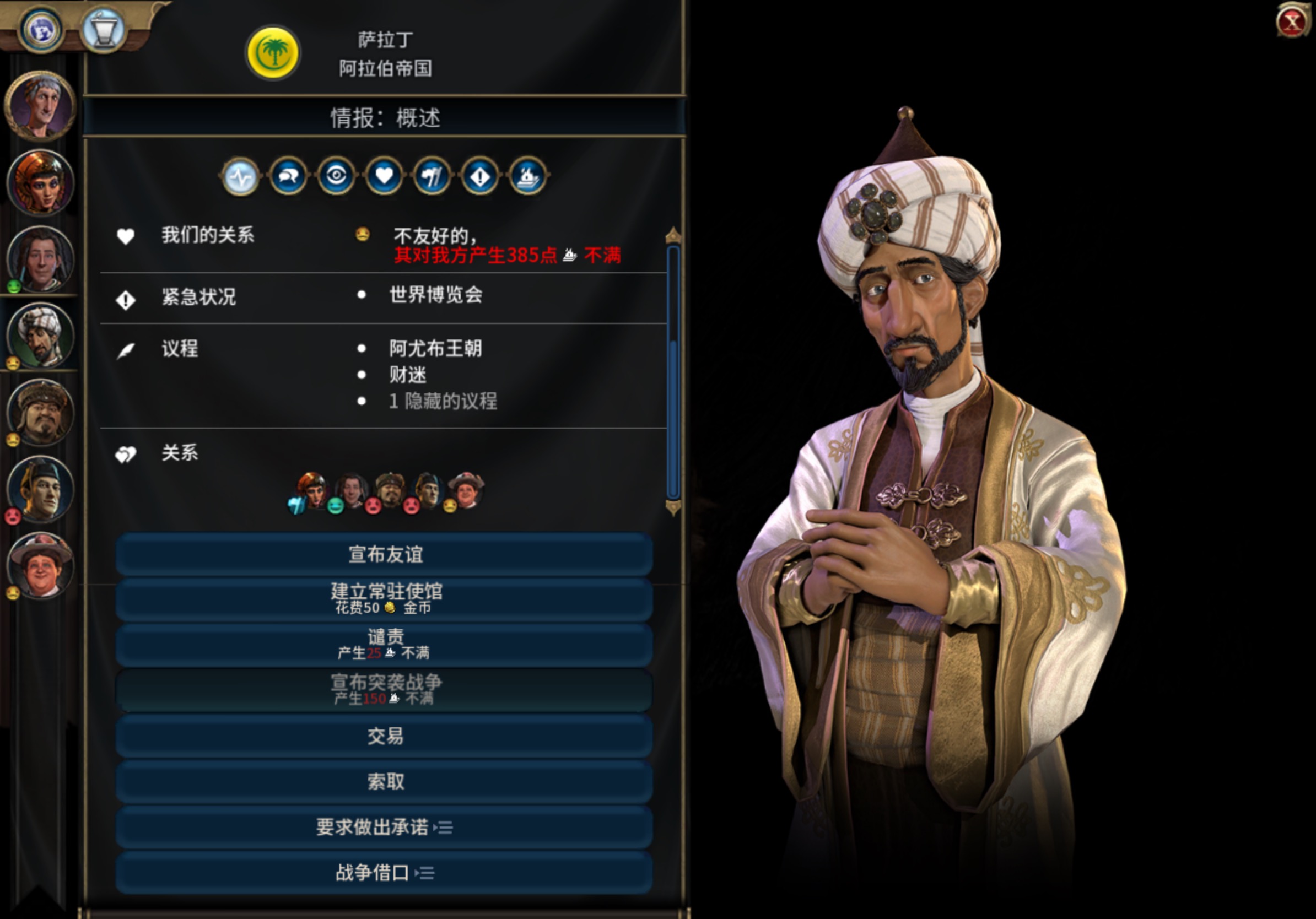
Task: Open the grievances icon tab
Action: click(528, 176)
